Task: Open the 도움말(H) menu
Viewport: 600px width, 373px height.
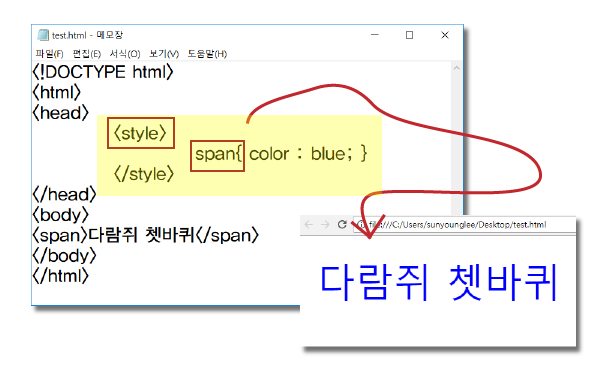Action: pos(207,54)
